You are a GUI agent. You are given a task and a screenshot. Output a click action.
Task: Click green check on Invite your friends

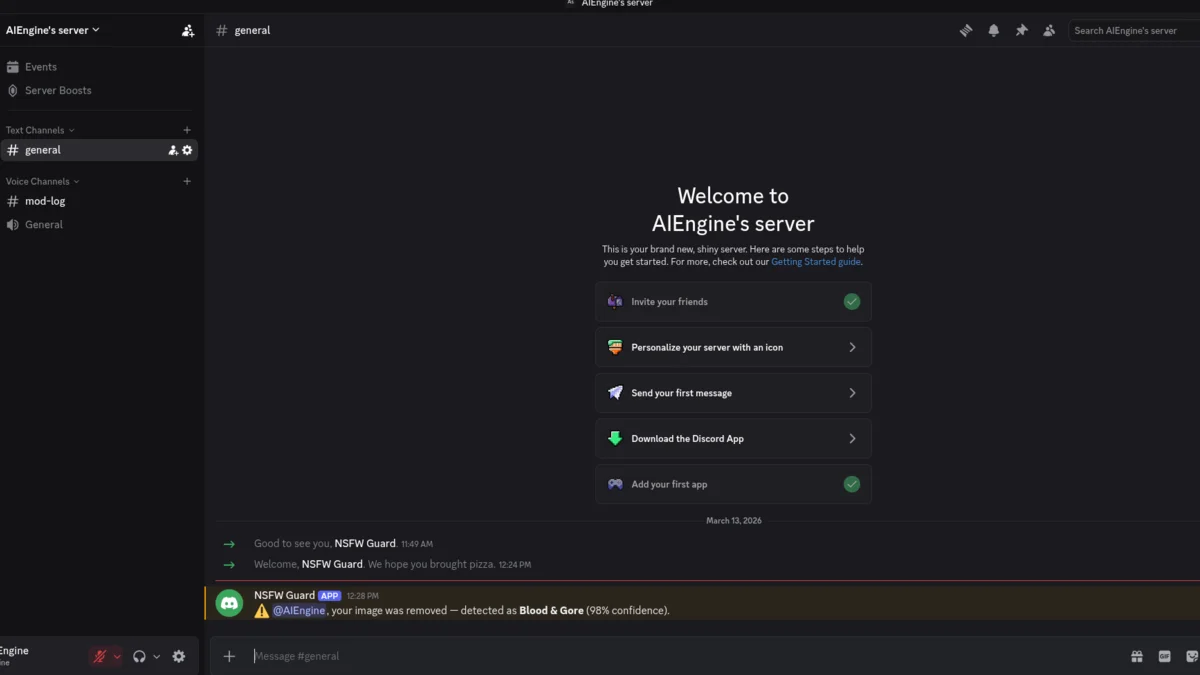tap(852, 302)
